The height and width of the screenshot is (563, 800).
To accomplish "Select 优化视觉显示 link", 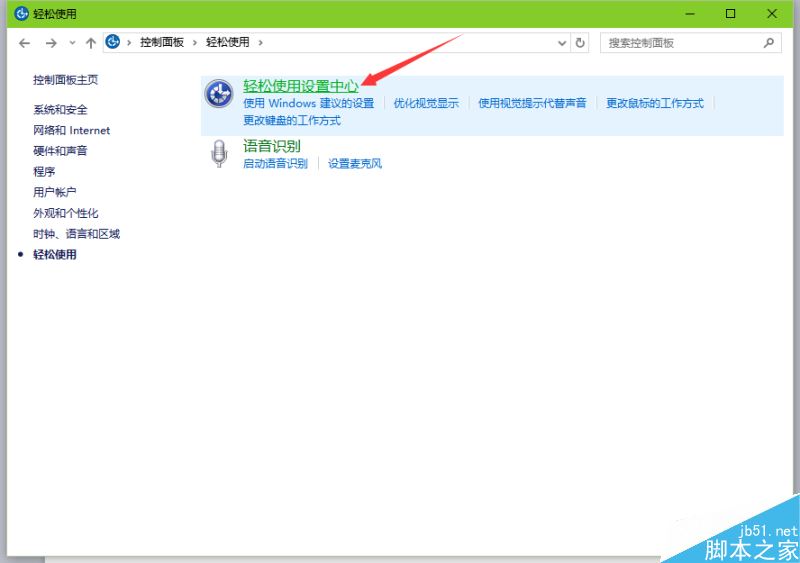I will click(x=426, y=103).
